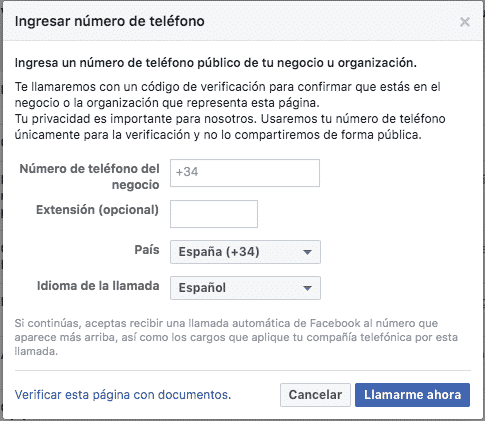
Task: Open Verificar esta página con documentos link
Action: pos(123,395)
